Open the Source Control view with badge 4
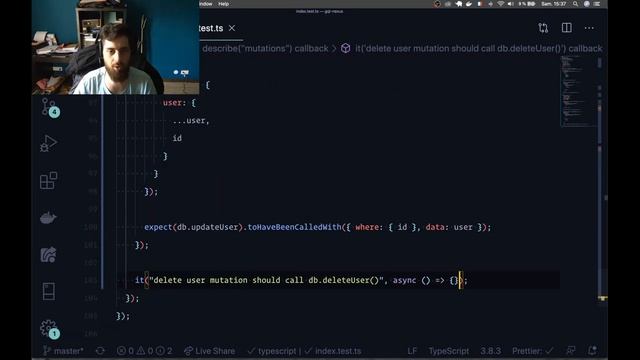Image resolution: width=640 pixels, height=360 pixels. coord(49,107)
